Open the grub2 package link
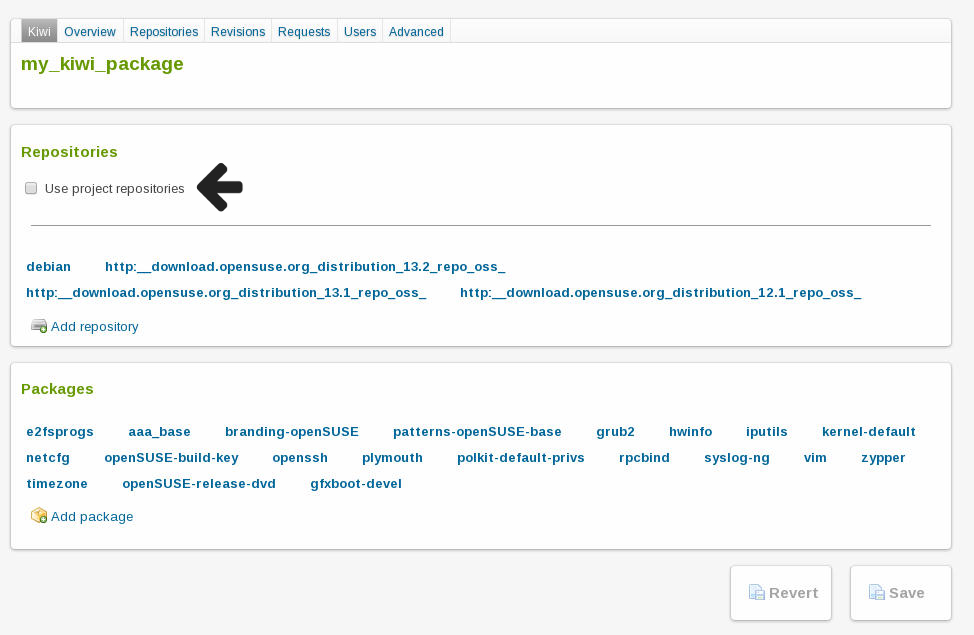The width and height of the screenshot is (974, 635). pyautogui.click(x=615, y=432)
